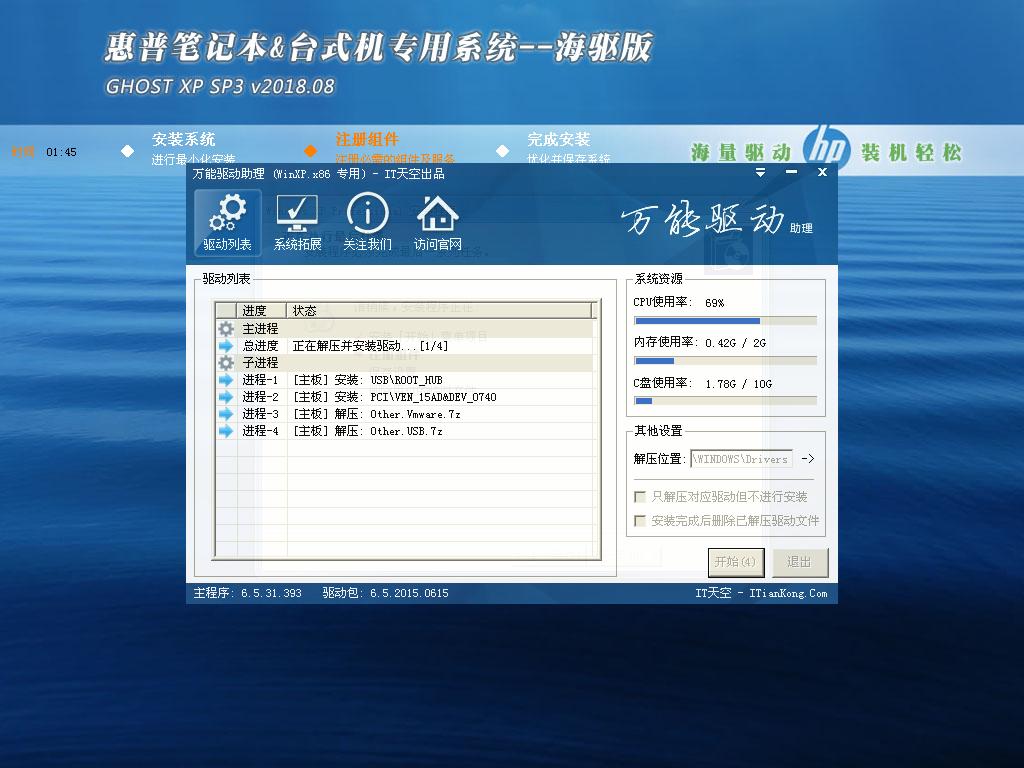Toggle 安装完成后删除已解压驱动文件 checkbox
The height and width of the screenshot is (768, 1024).
click(640, 521)
